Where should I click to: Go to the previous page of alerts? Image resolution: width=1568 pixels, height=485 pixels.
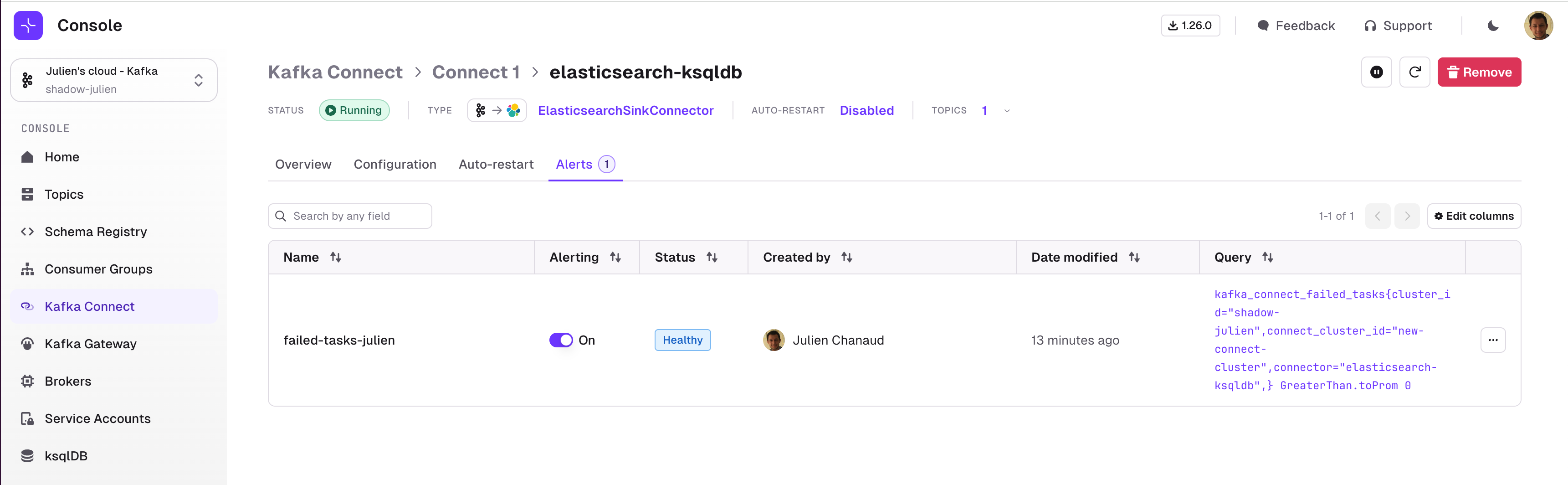point(1378,217)
